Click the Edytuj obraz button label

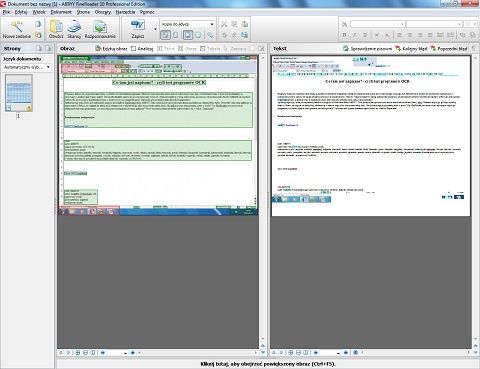tap(115, 49)
